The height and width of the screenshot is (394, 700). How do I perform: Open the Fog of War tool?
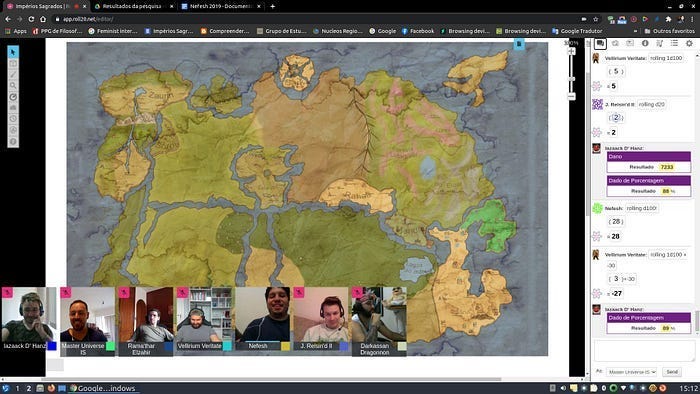click(13, 108)
